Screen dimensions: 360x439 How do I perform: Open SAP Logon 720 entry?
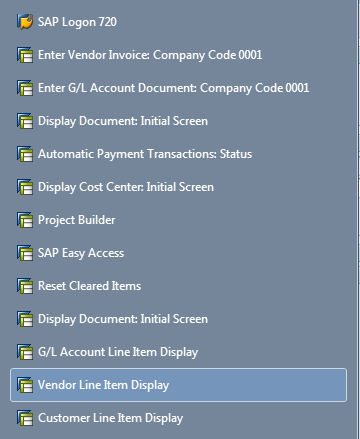(178, 22)
